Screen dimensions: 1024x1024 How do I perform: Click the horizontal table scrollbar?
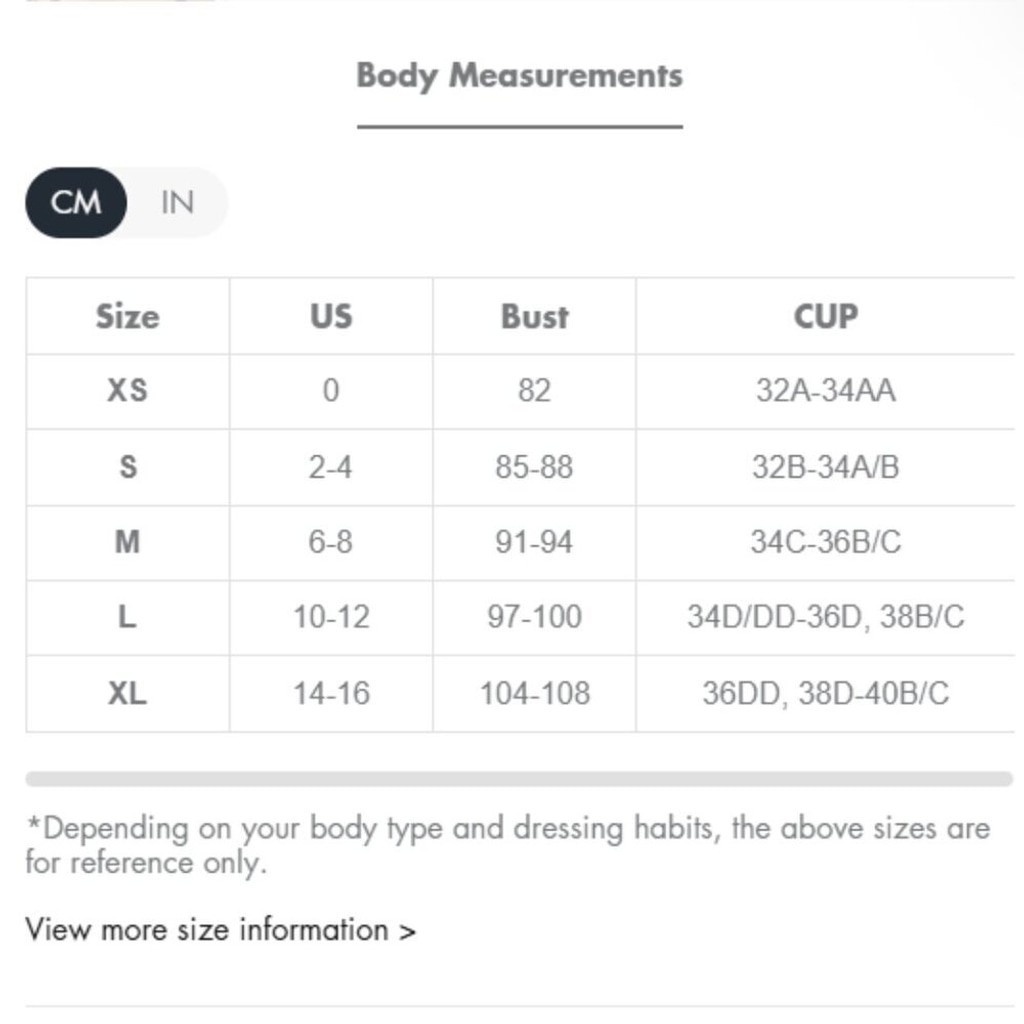519,778
